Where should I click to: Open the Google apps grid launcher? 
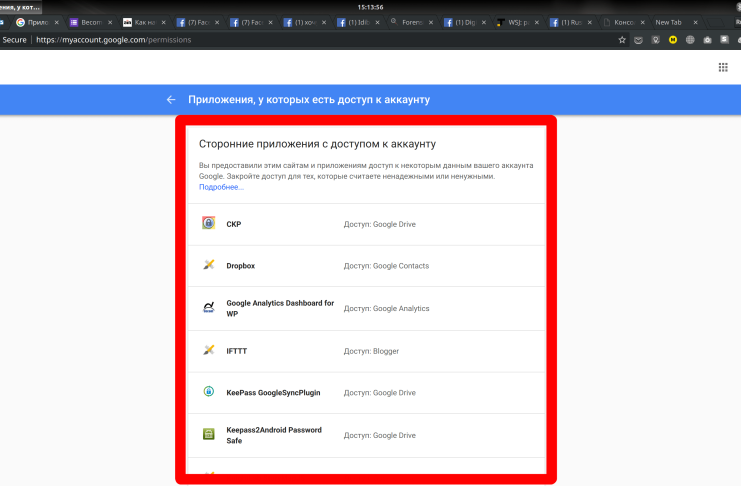tap(723, 68)
